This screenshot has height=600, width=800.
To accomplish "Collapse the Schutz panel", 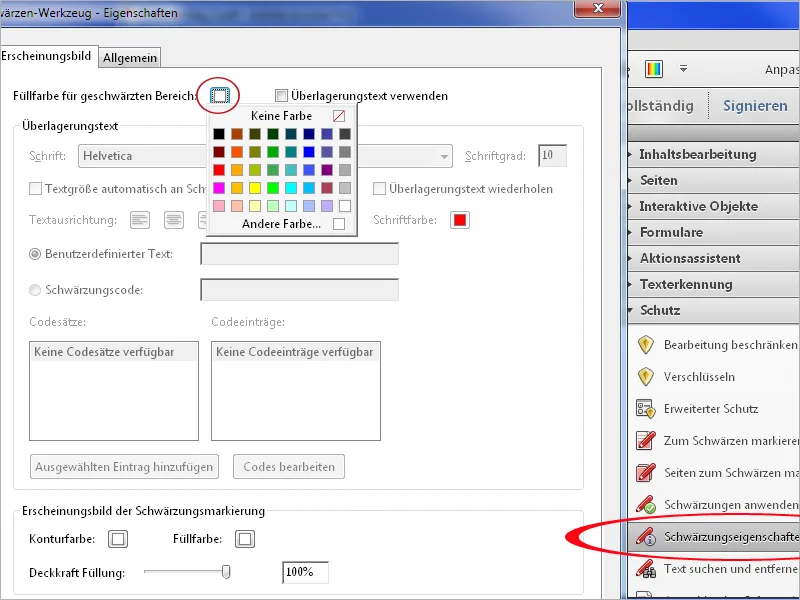I will tap(713, 310).
